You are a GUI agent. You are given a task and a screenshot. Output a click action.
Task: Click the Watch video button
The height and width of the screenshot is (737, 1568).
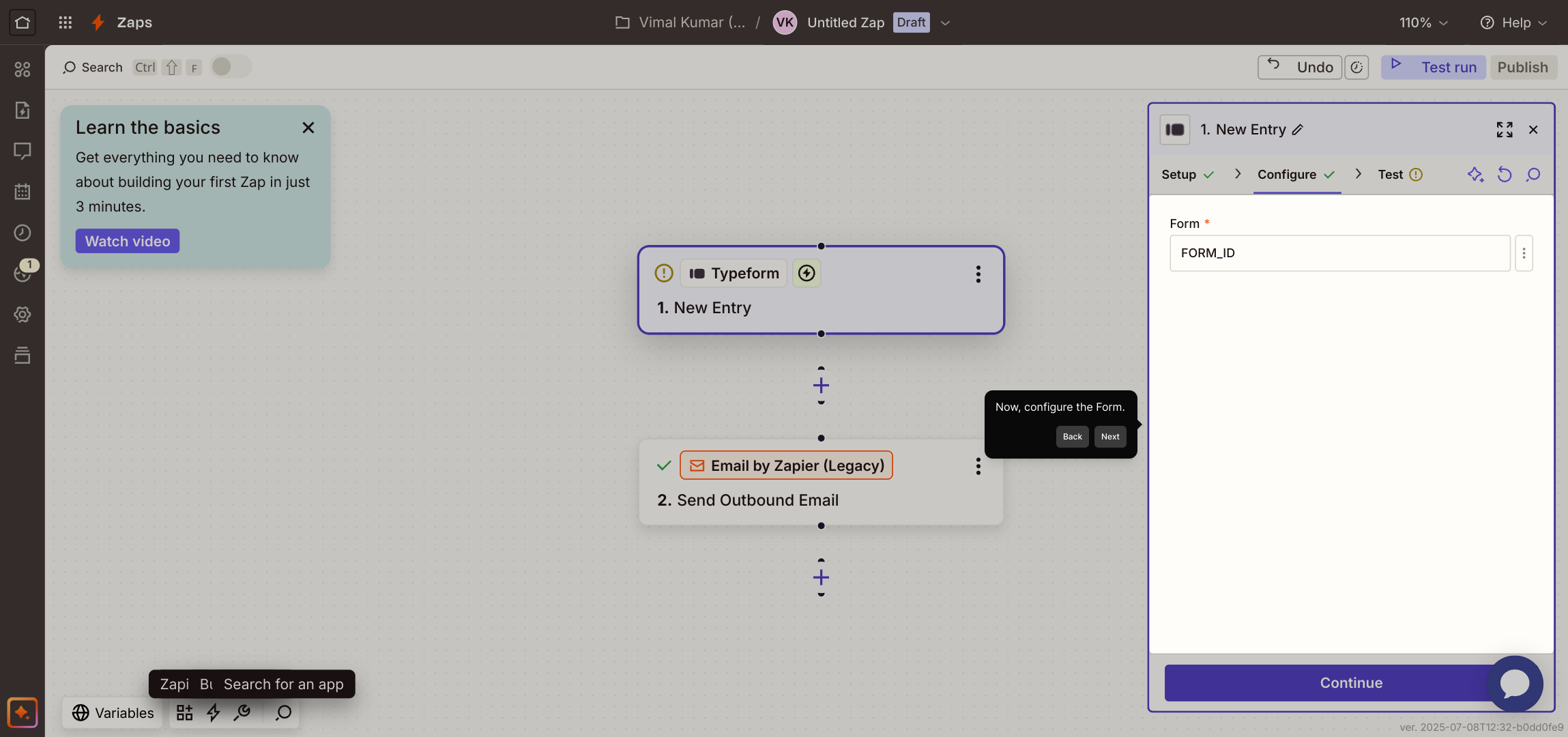pyautogui.click(x=128, y=241)
